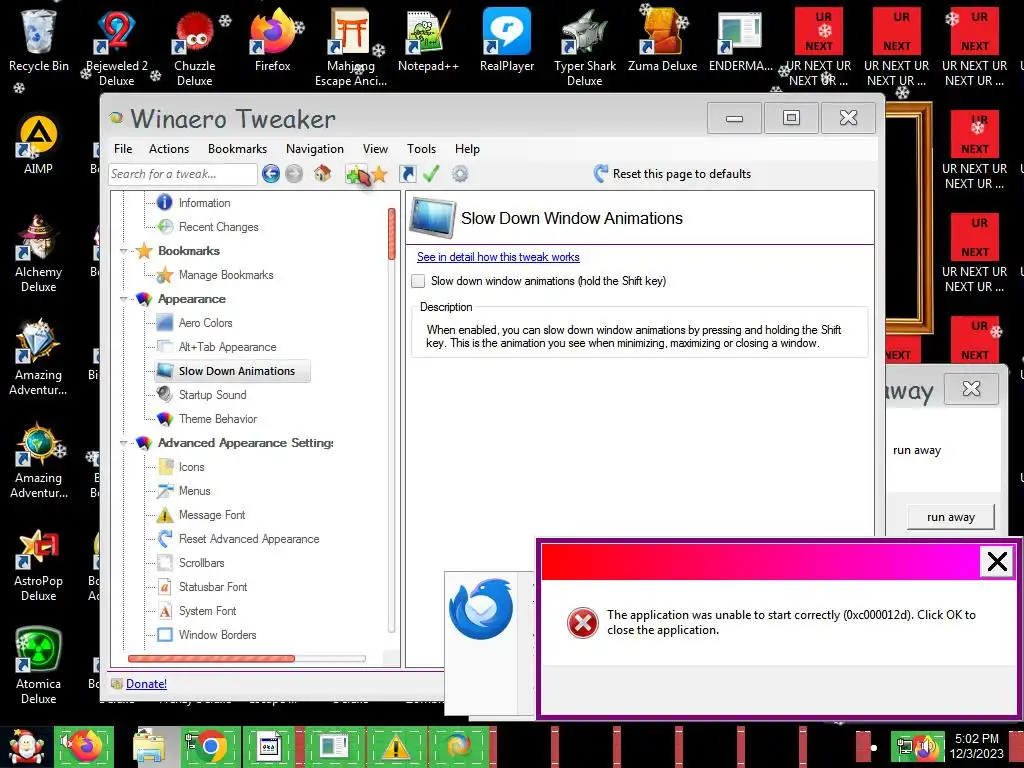Click the yellow warning triangle taskbar icon
The height and width of the screenshot is (768, 1024).
[x=396, y=747]
